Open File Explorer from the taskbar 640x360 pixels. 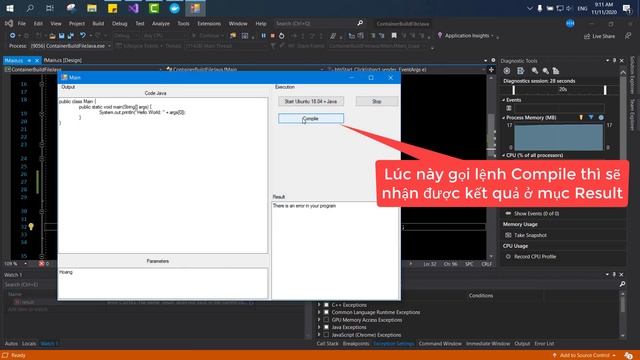(x=92, y=8)
